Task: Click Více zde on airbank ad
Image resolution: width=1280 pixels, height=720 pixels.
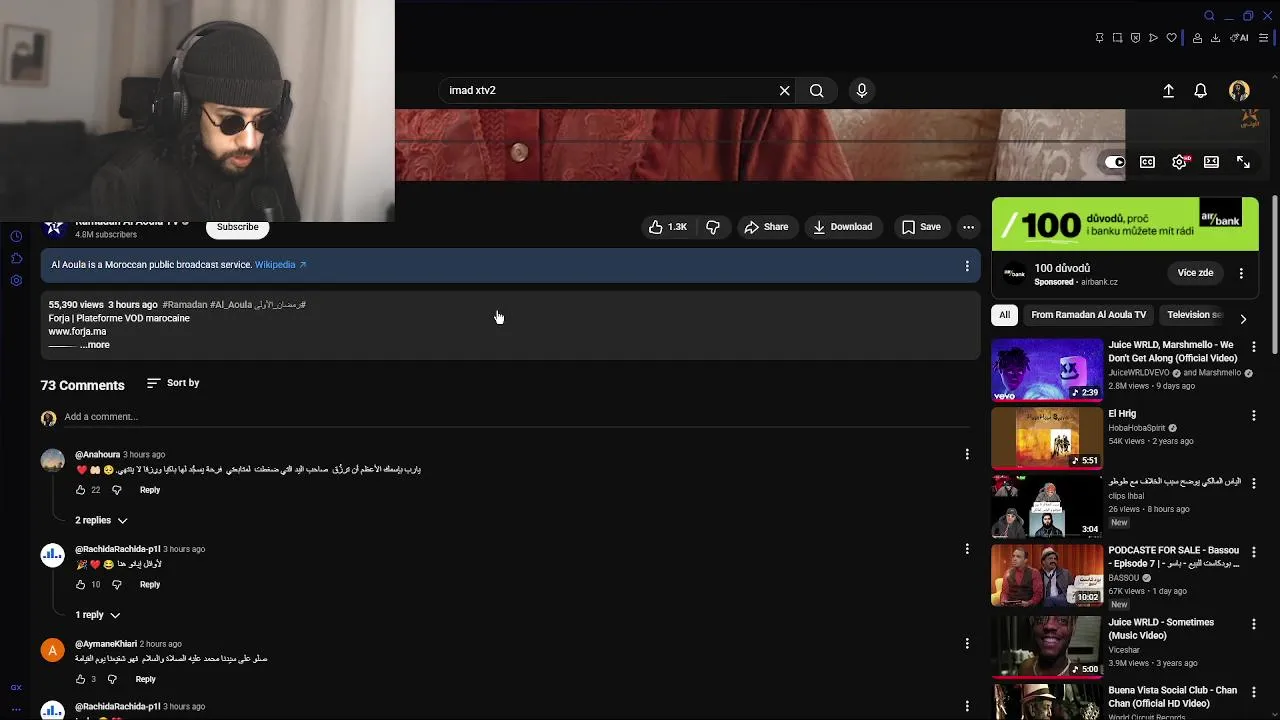Action: [x=1195, y=273]
